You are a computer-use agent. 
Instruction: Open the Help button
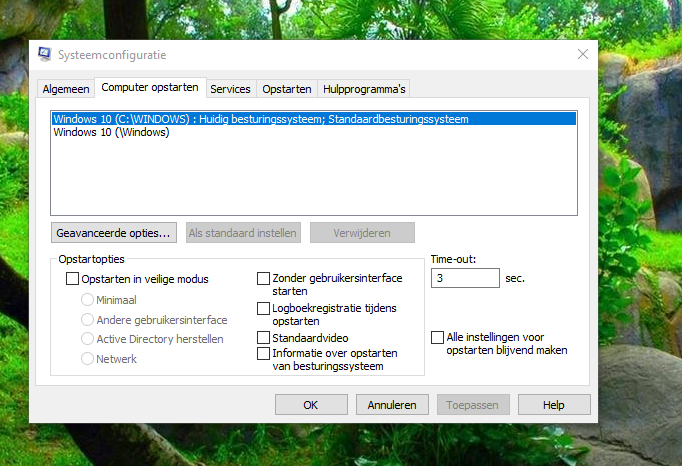(x=554, y=405)
